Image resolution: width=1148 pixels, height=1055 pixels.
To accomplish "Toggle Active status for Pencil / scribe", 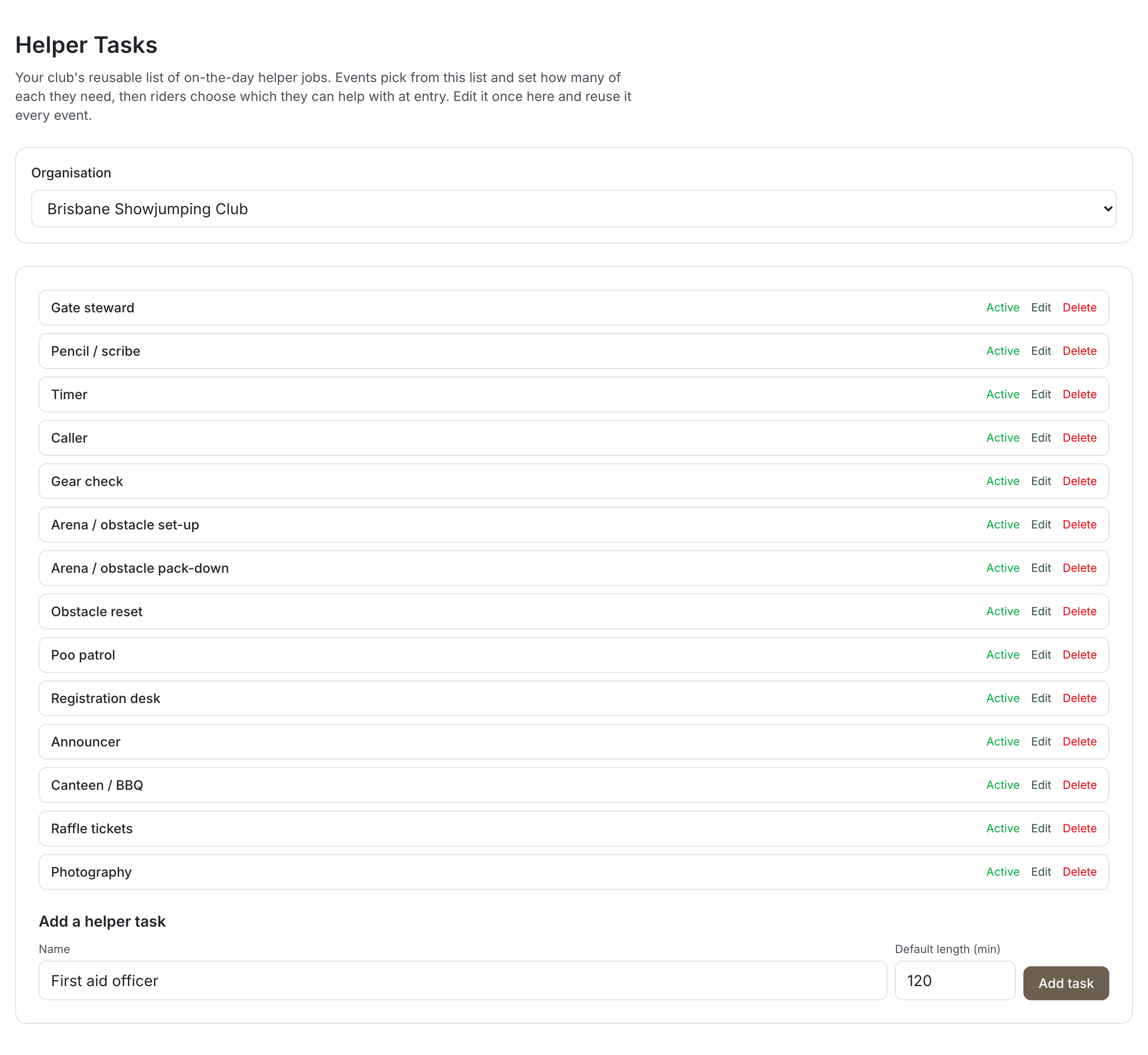I will 1002,351.
